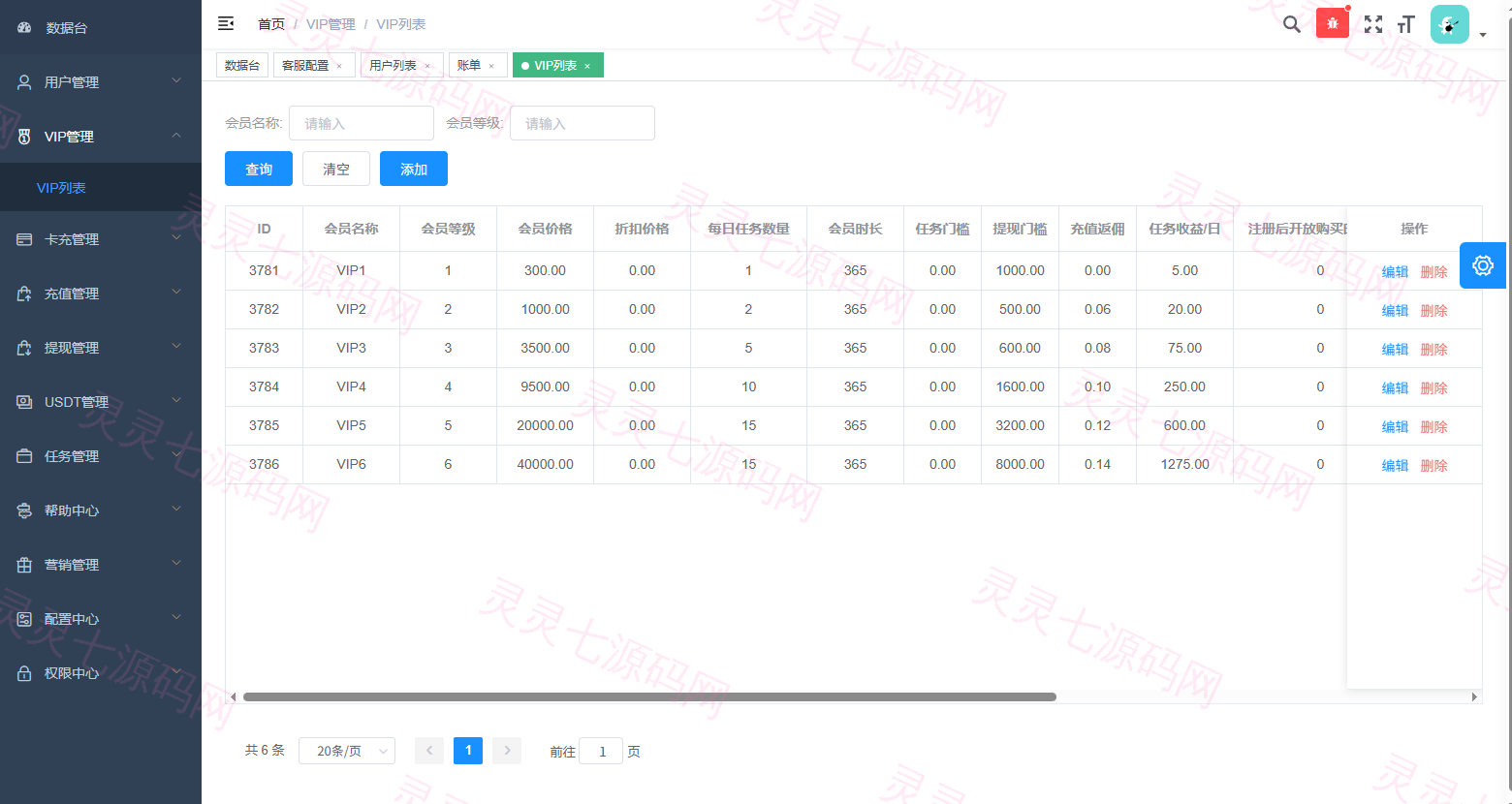Edit the VIP6 row

[x=1395, y=466]
